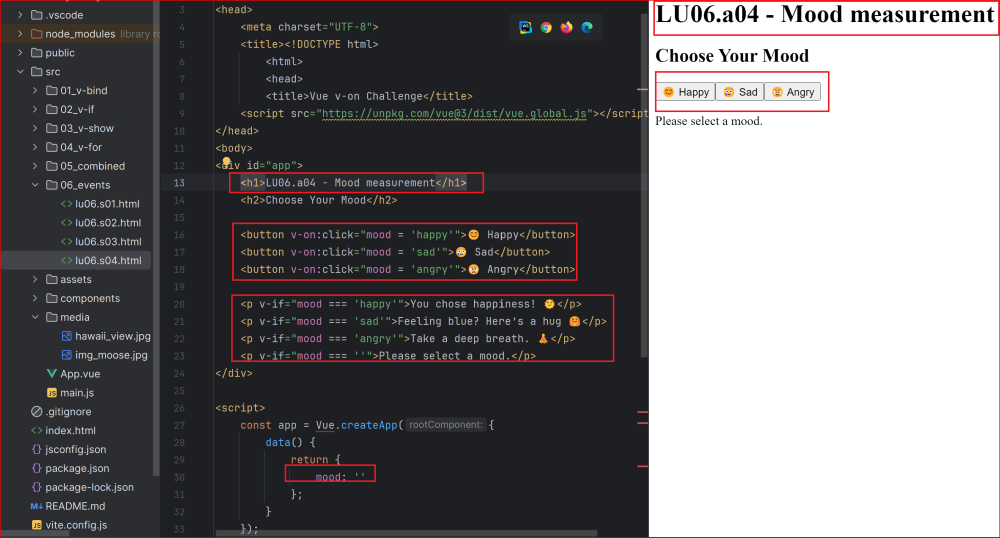1000x538 pixels.
Task: Open package-lock.json file
Action: point(89,487)
